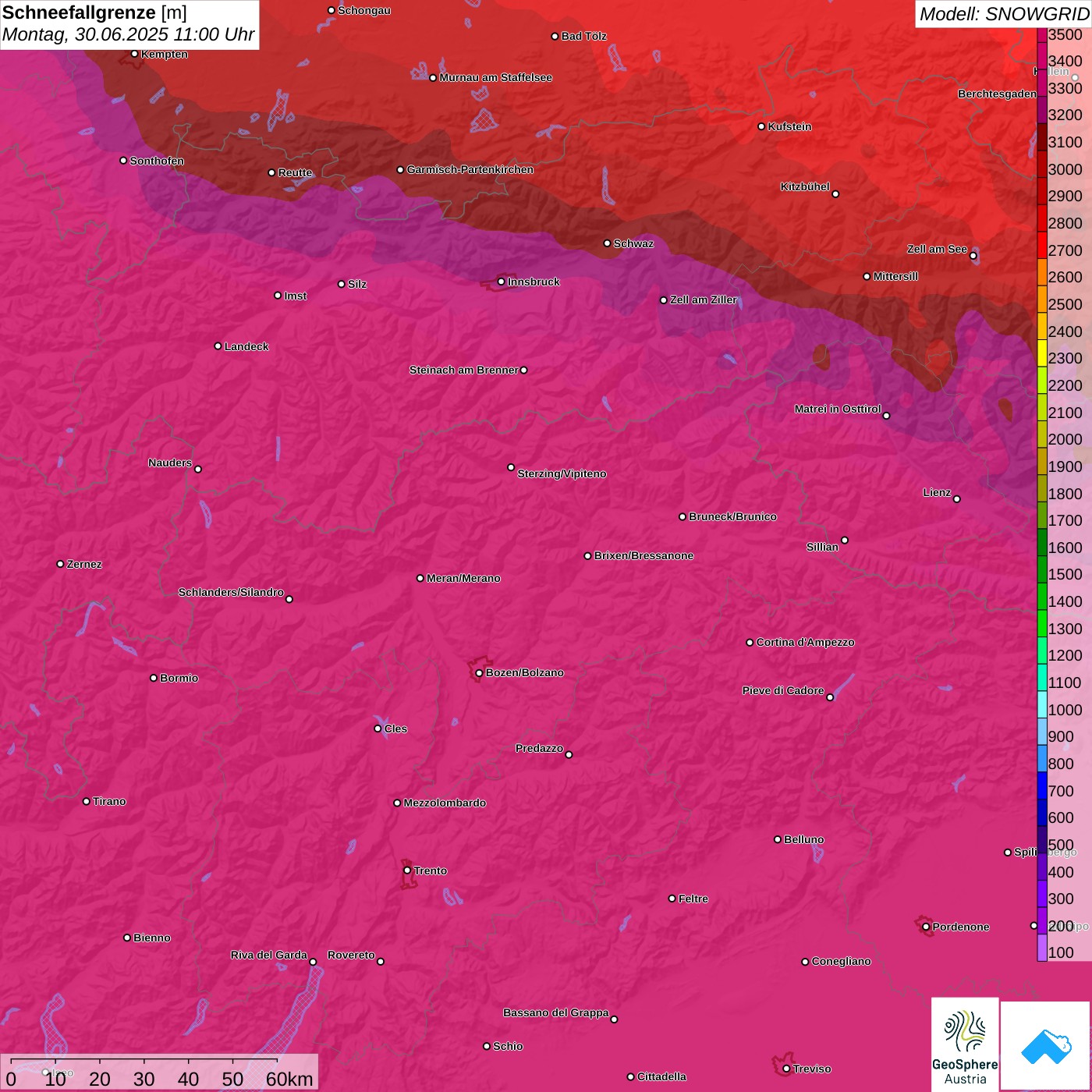Click the Tirano city marker dot

tap(87, 801)
